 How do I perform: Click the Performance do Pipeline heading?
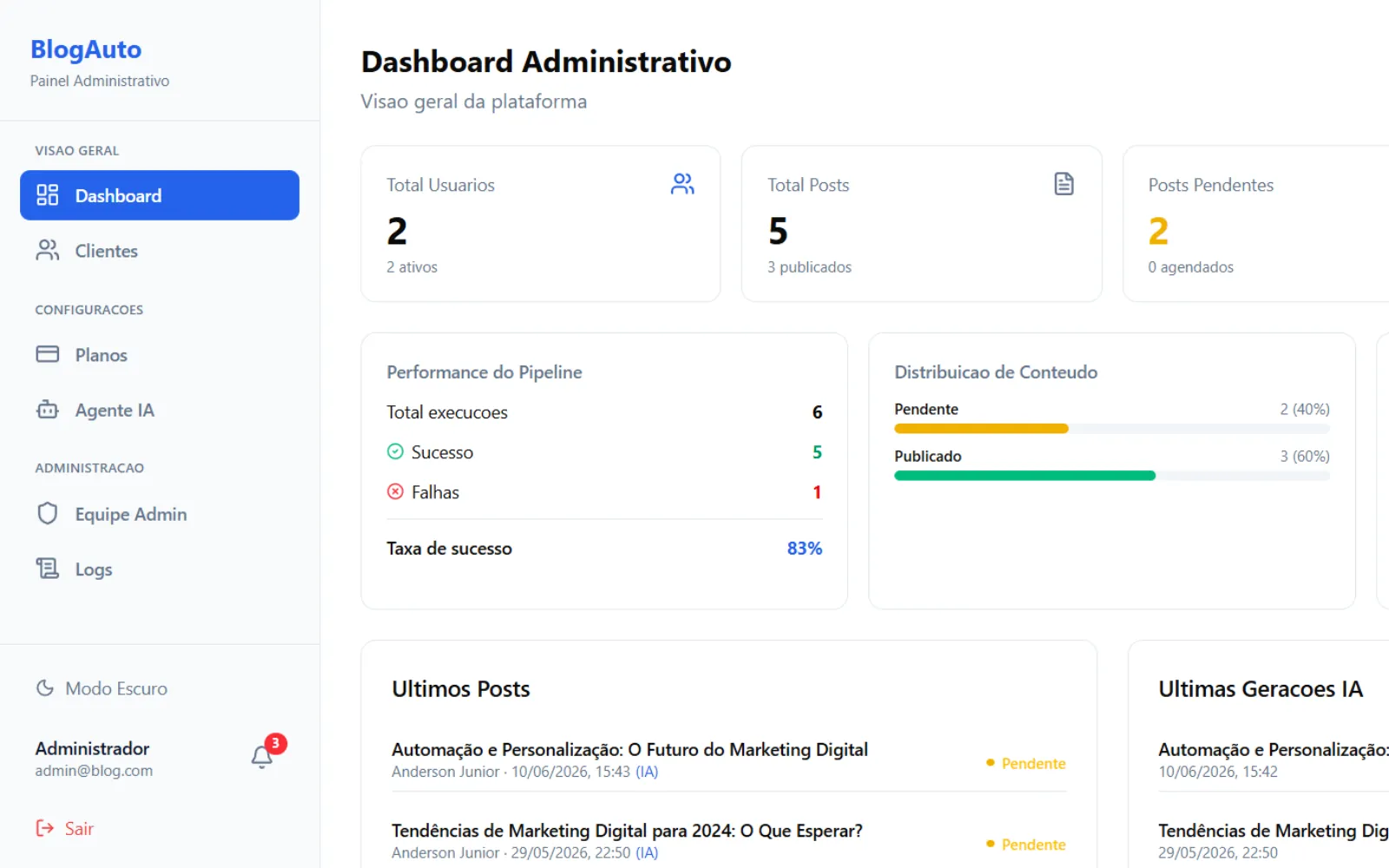tap(484, 372)
